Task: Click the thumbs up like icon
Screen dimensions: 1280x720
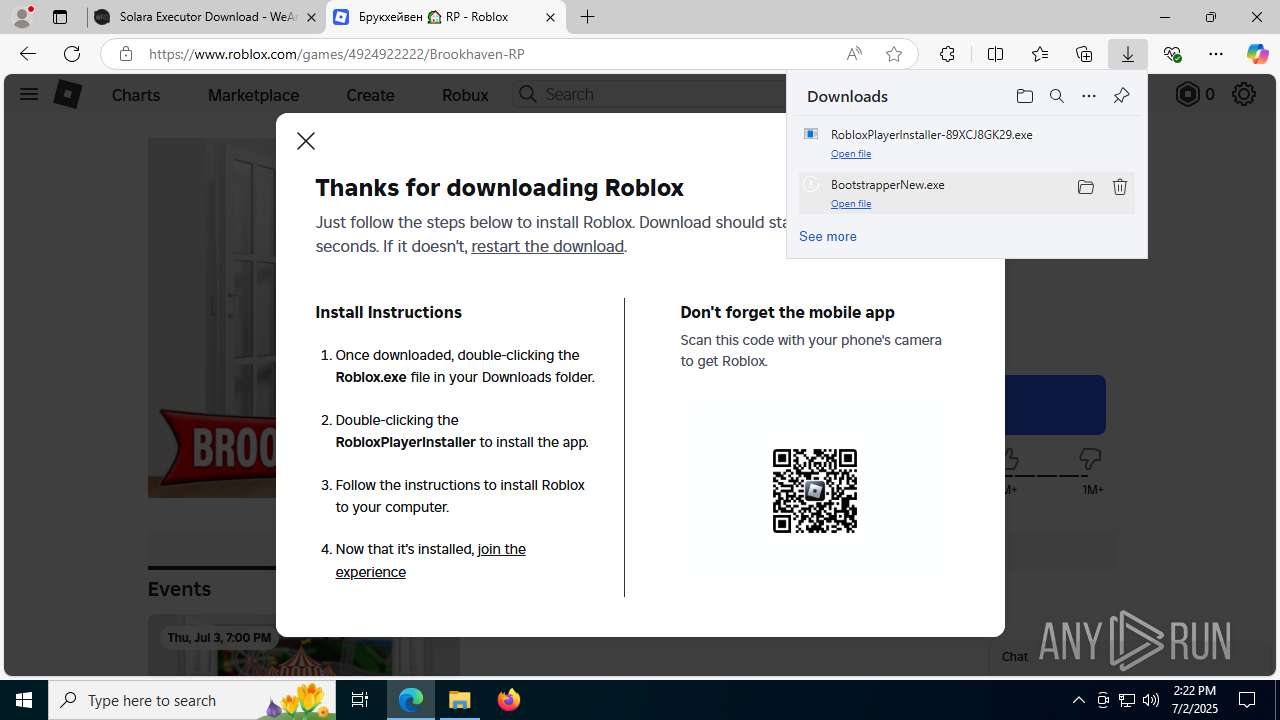Action: click(x=1008, y=459)
